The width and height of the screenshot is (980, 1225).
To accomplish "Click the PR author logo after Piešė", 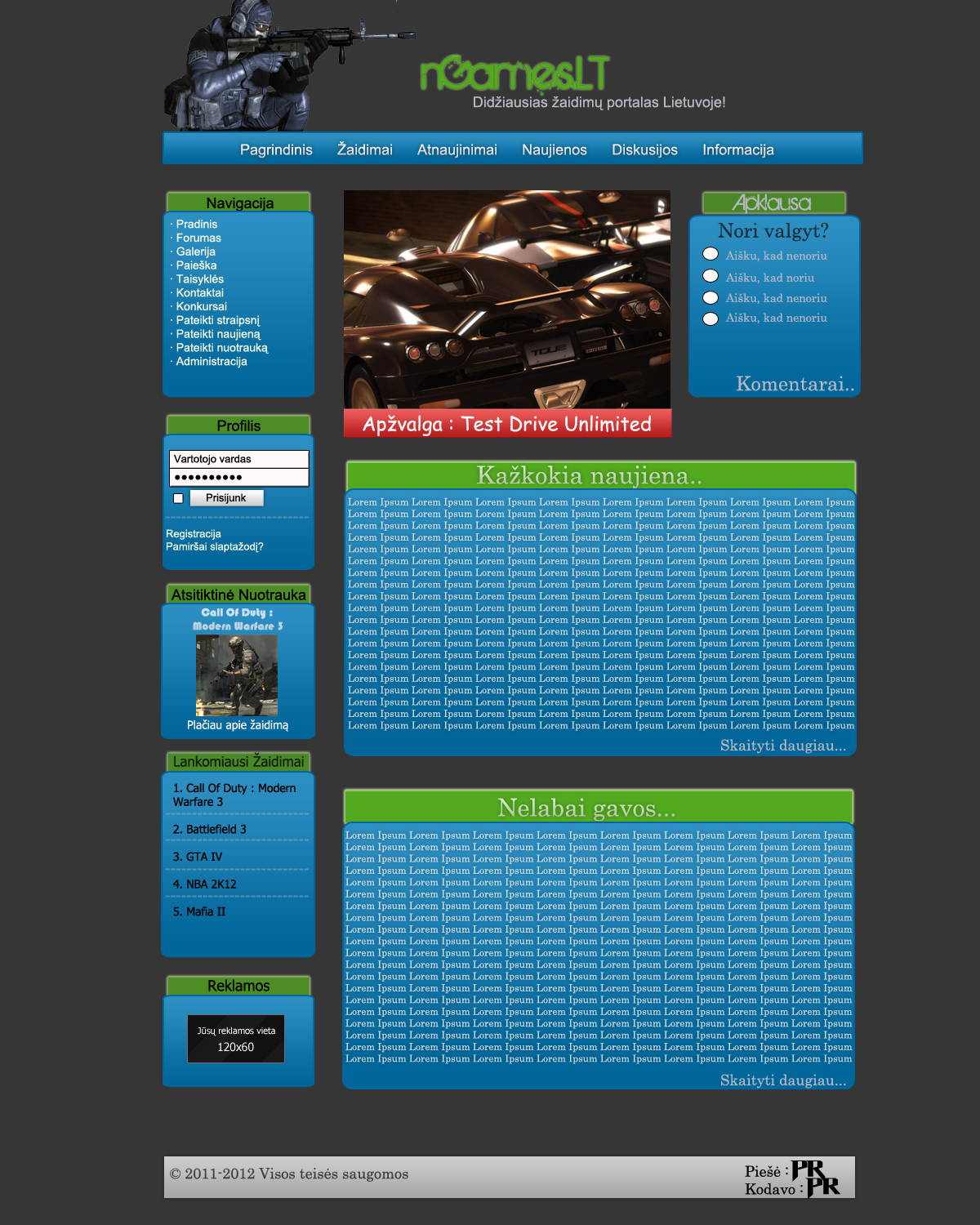I will 808,1170.
